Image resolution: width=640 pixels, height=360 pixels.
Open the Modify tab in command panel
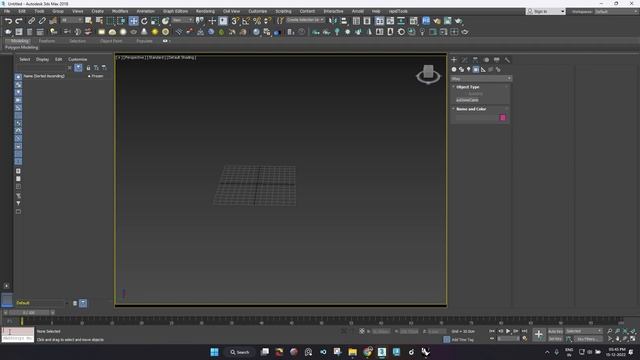pos(464,60)
